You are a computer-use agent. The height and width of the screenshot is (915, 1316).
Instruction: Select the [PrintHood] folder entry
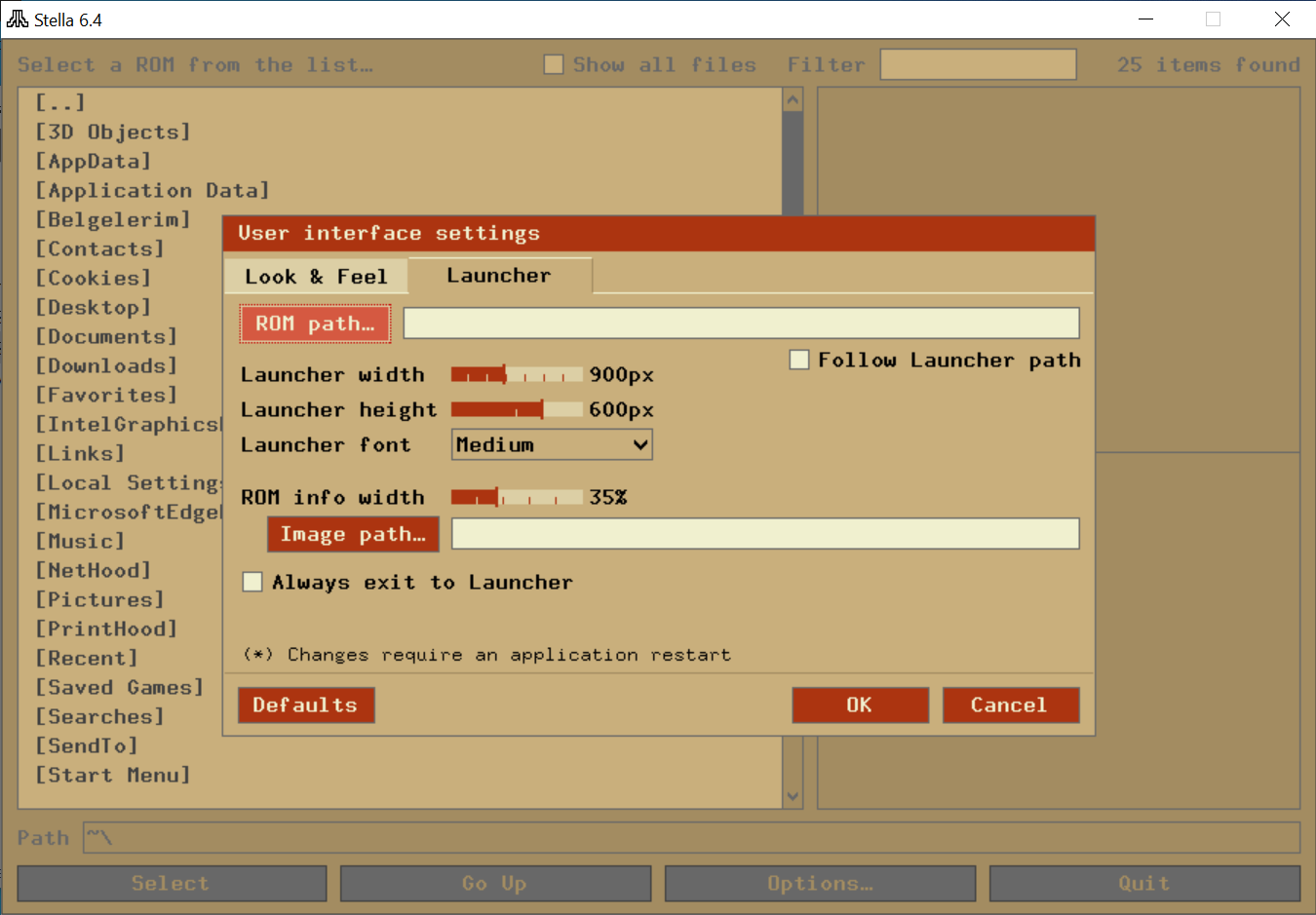pos(106,629)
